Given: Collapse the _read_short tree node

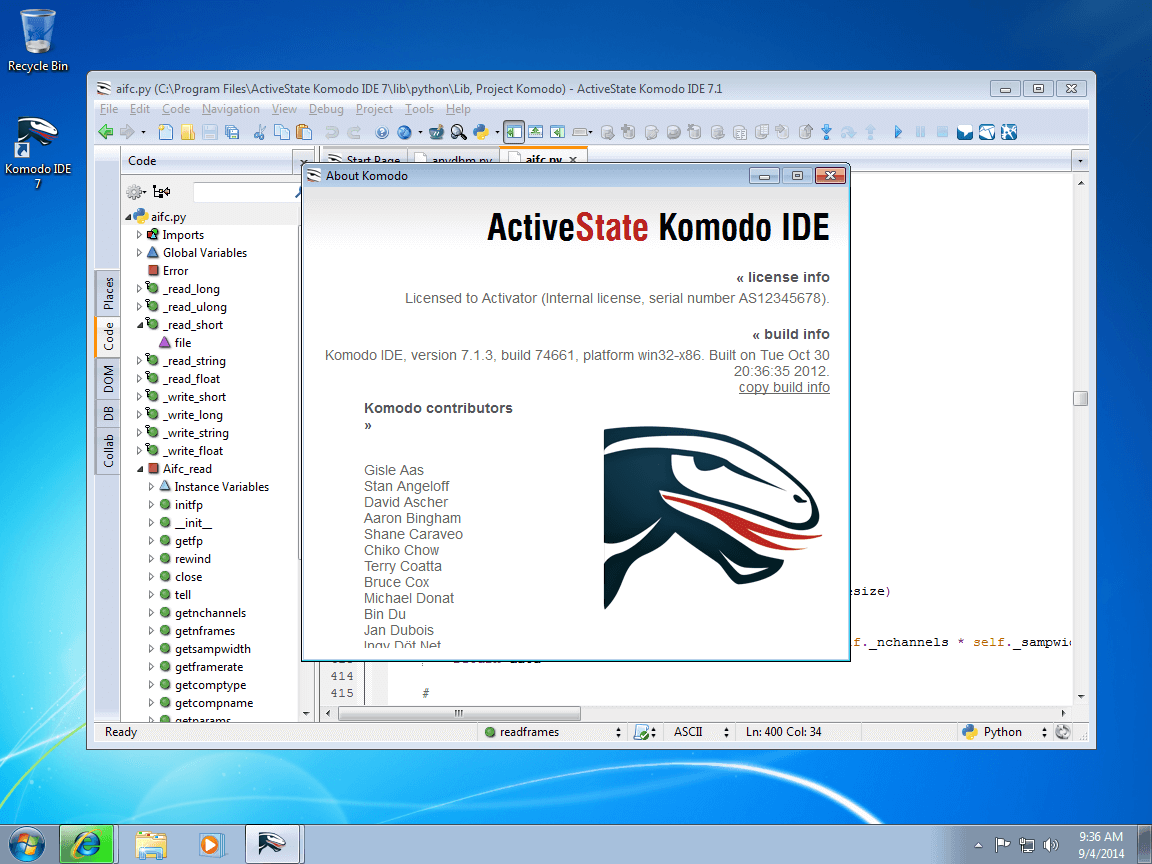Looking at the screenshot, I should tap(140, 325).
